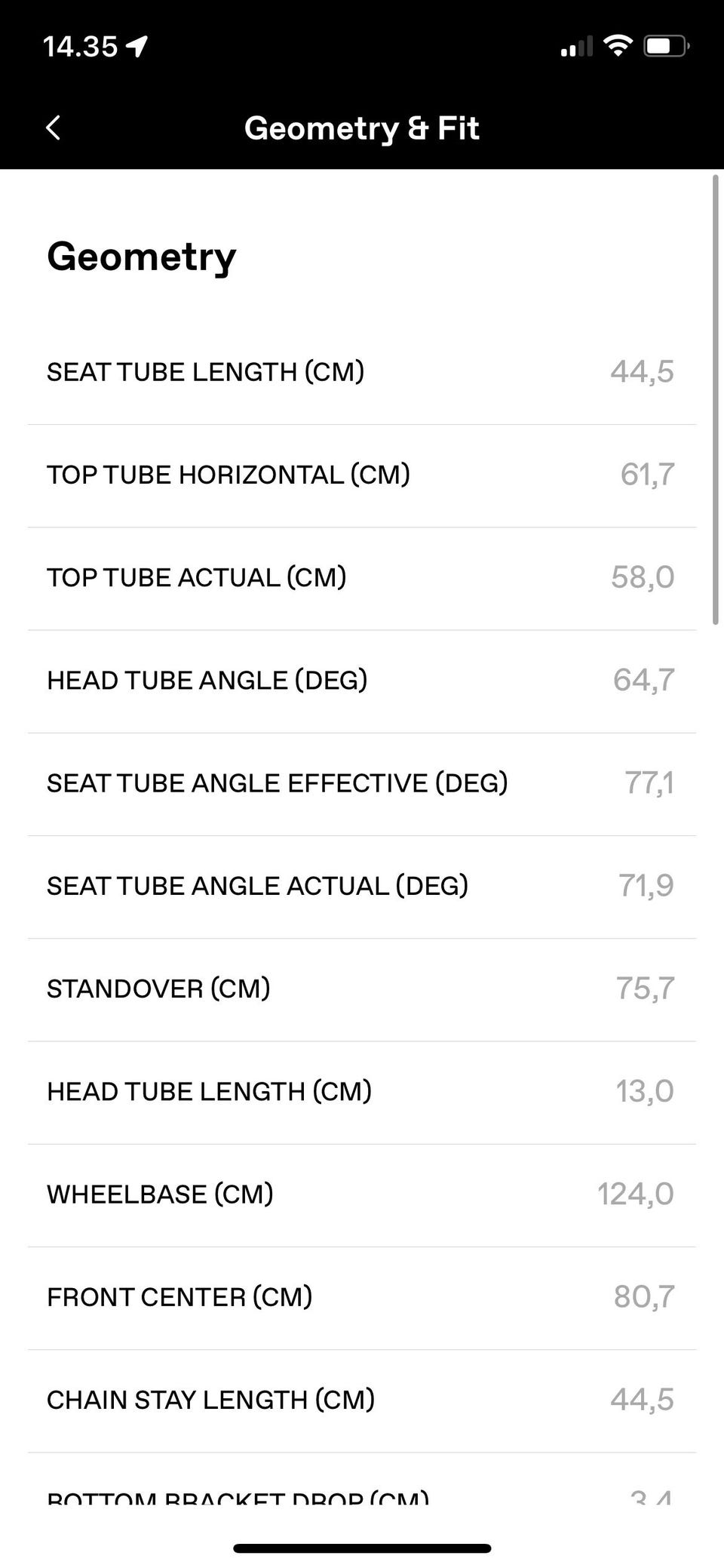The width and height of the screenshot is (724, 1568).
Task: Select Seat Tube Angle Effective row
Action: pos(362,782)
